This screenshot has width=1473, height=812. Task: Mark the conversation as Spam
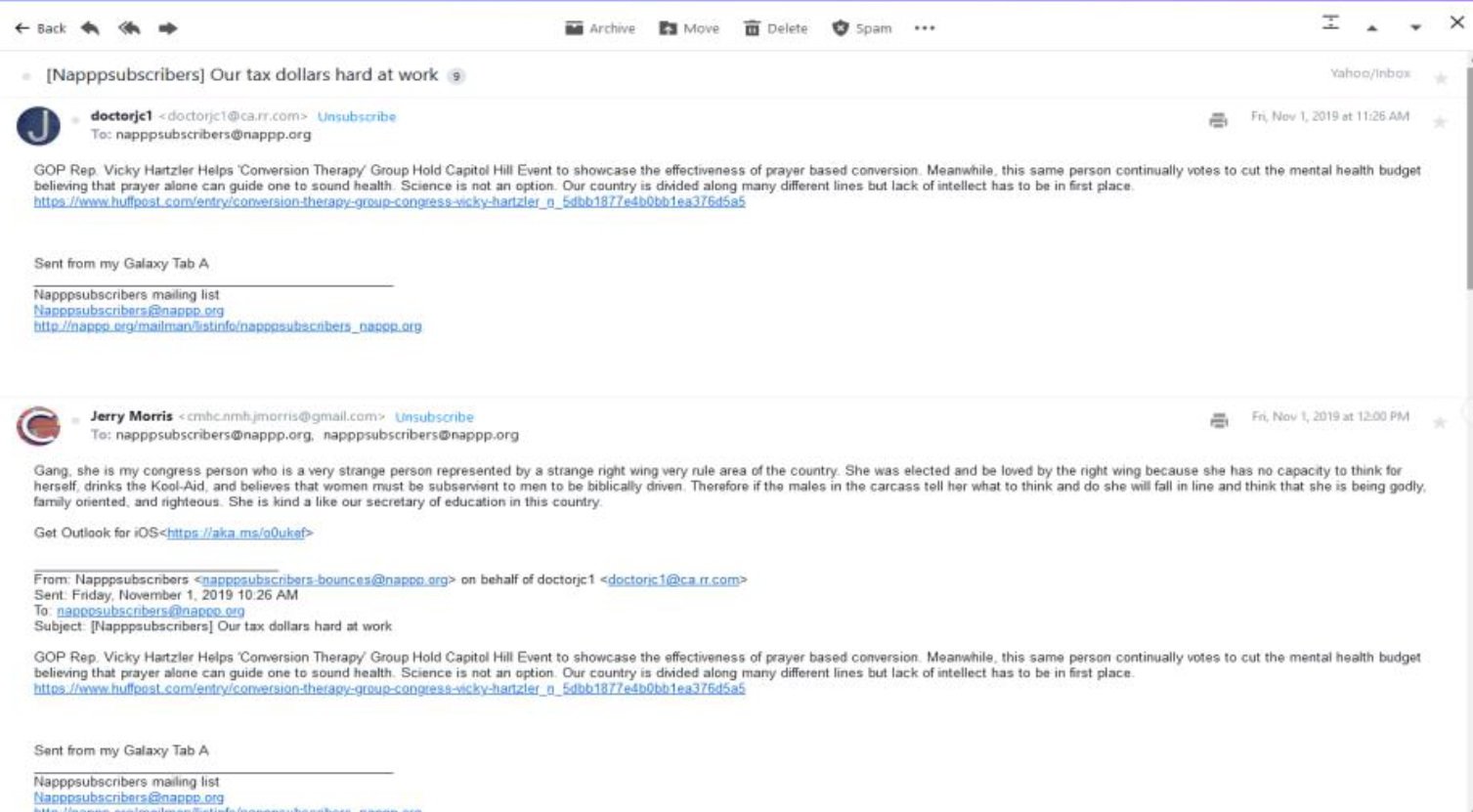click(861, 28)
